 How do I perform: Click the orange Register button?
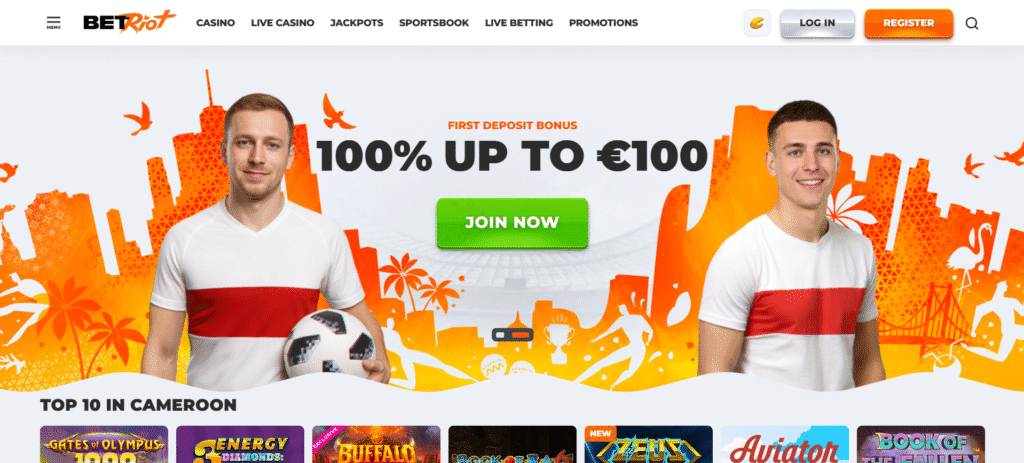click(908, 24)
